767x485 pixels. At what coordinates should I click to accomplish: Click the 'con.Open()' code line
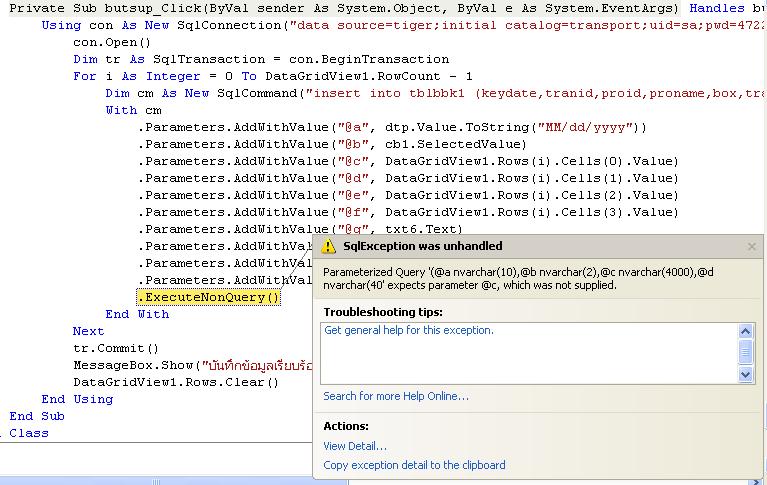point(112,43)
